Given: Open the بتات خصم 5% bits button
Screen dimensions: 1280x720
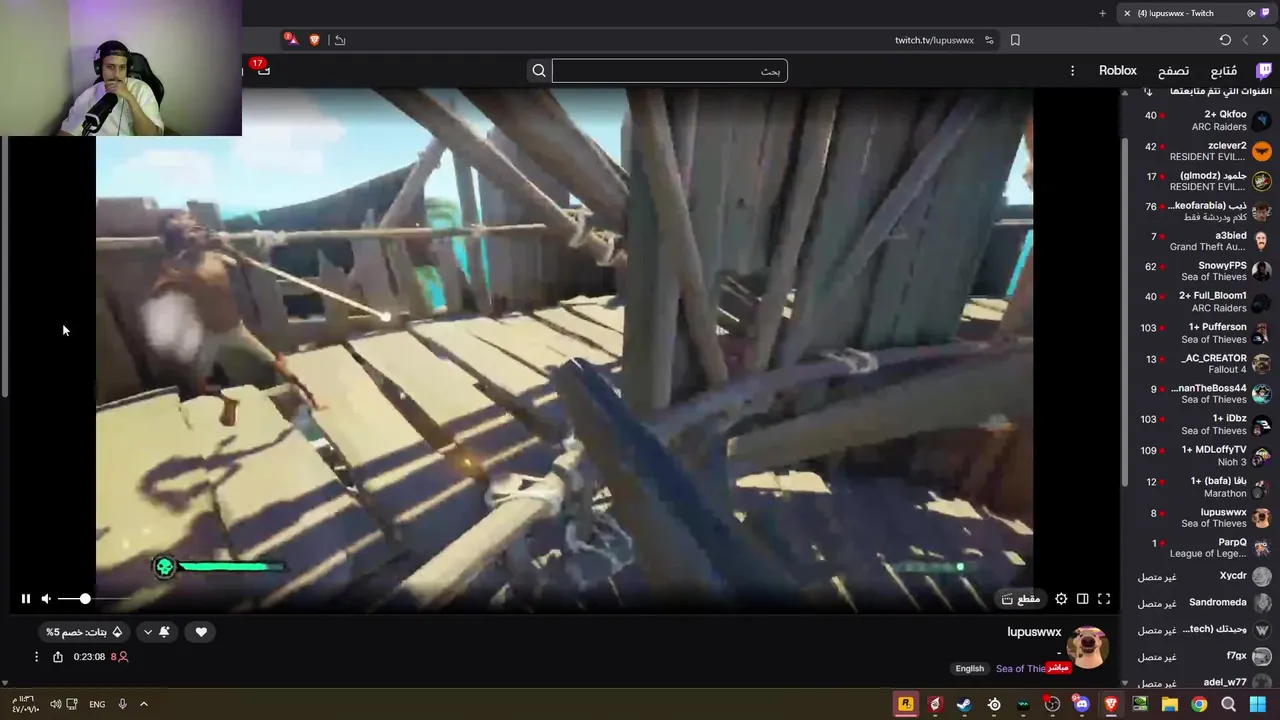Looking at the screenshot, I should point(84,632).
